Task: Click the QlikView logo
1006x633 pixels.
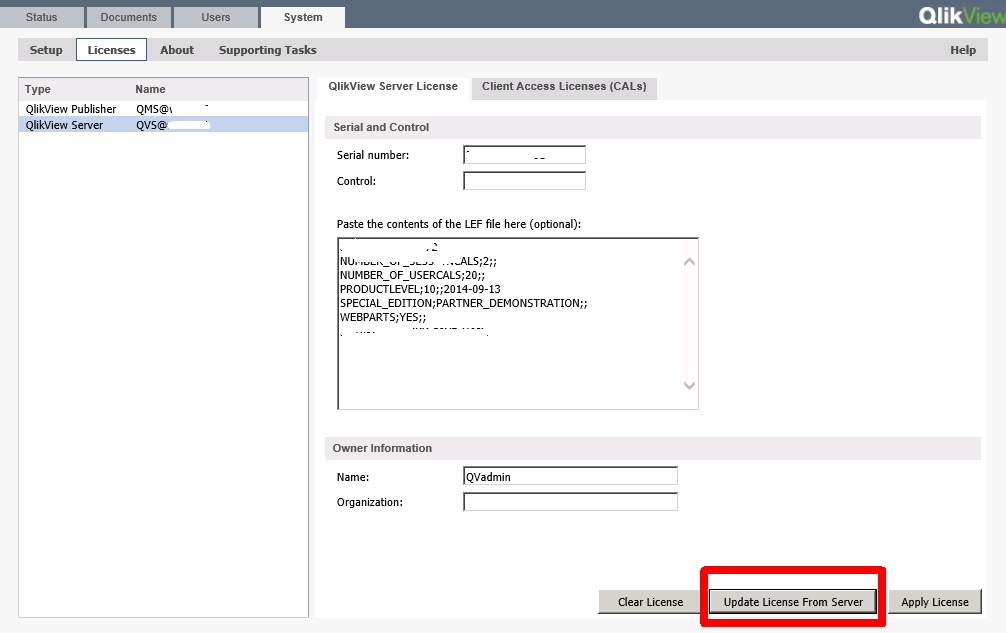Action: [x=962, y=15]
